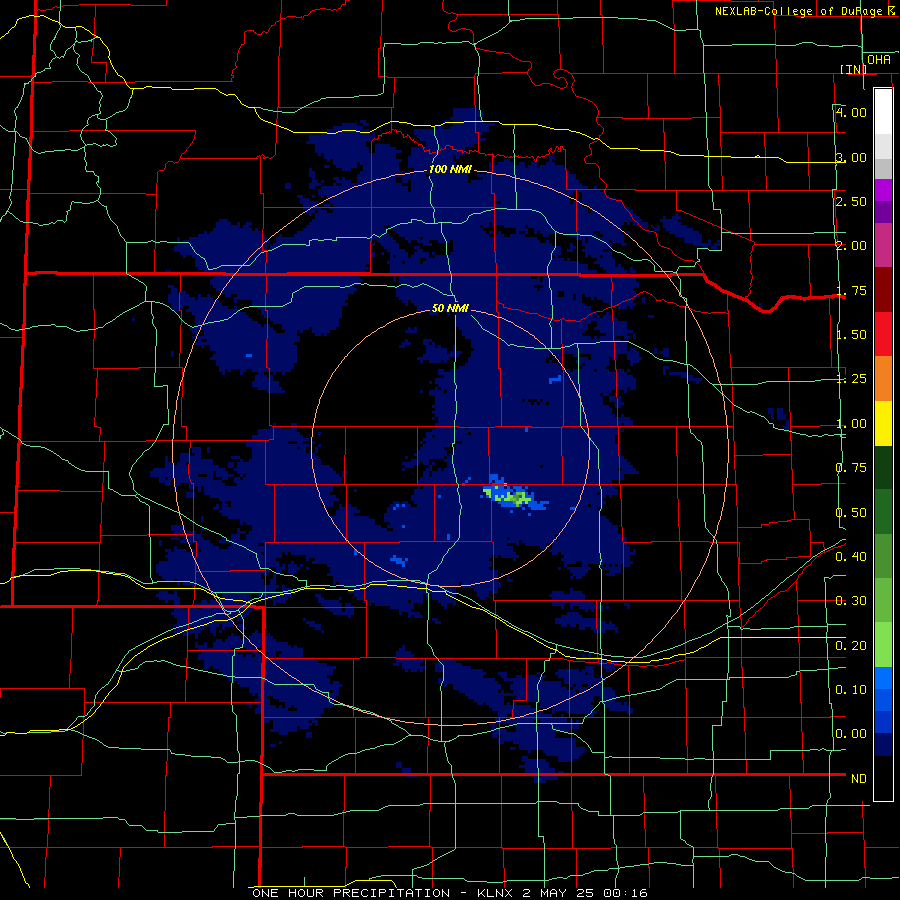Click the bright red legend swatch above 1.50
900x900 pixels.
tap(883, 334)
